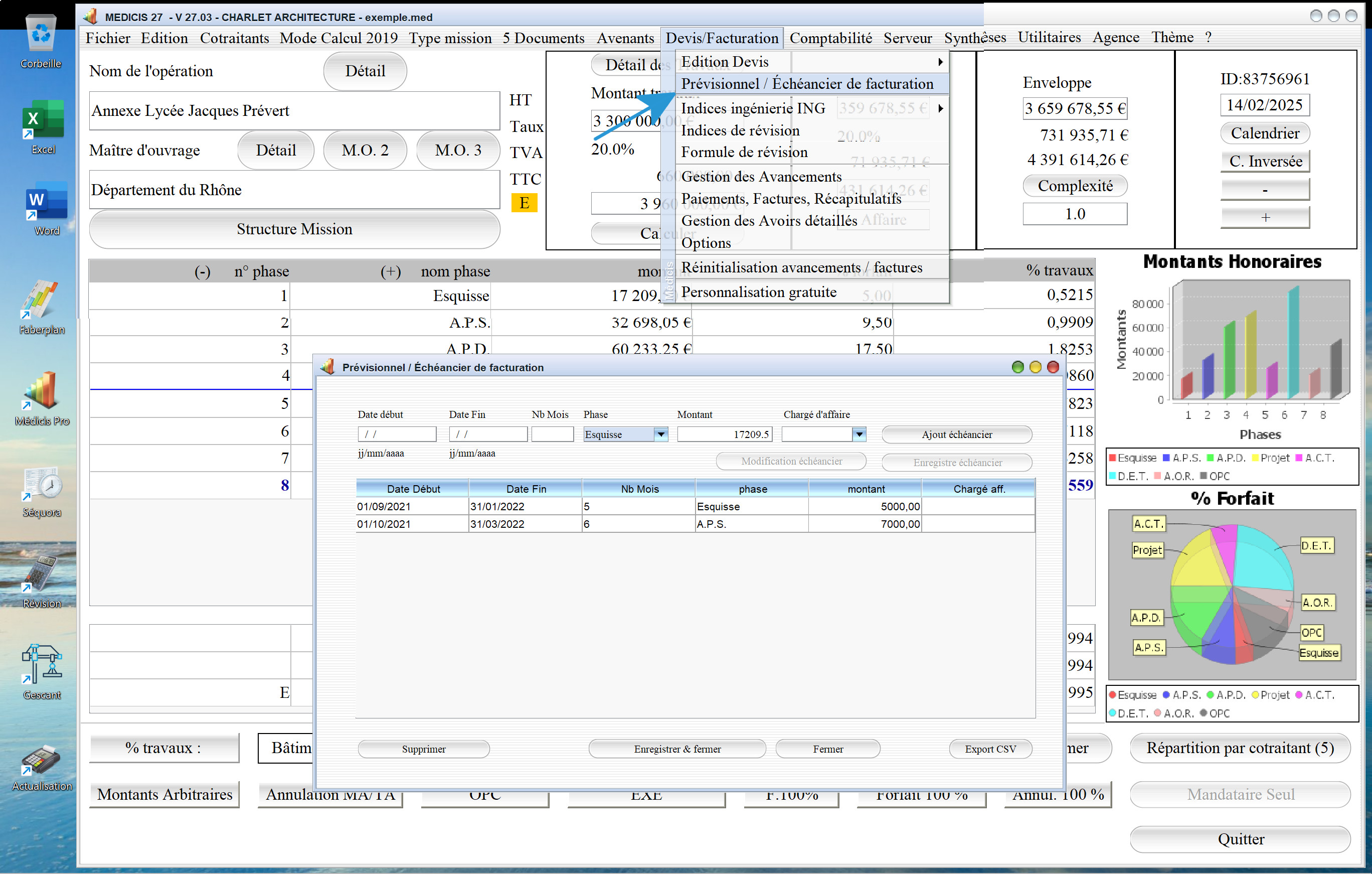Click the yellow circle button of Prévisionnel dialog
This screenshot has height=874, width=1372.
1035,367
